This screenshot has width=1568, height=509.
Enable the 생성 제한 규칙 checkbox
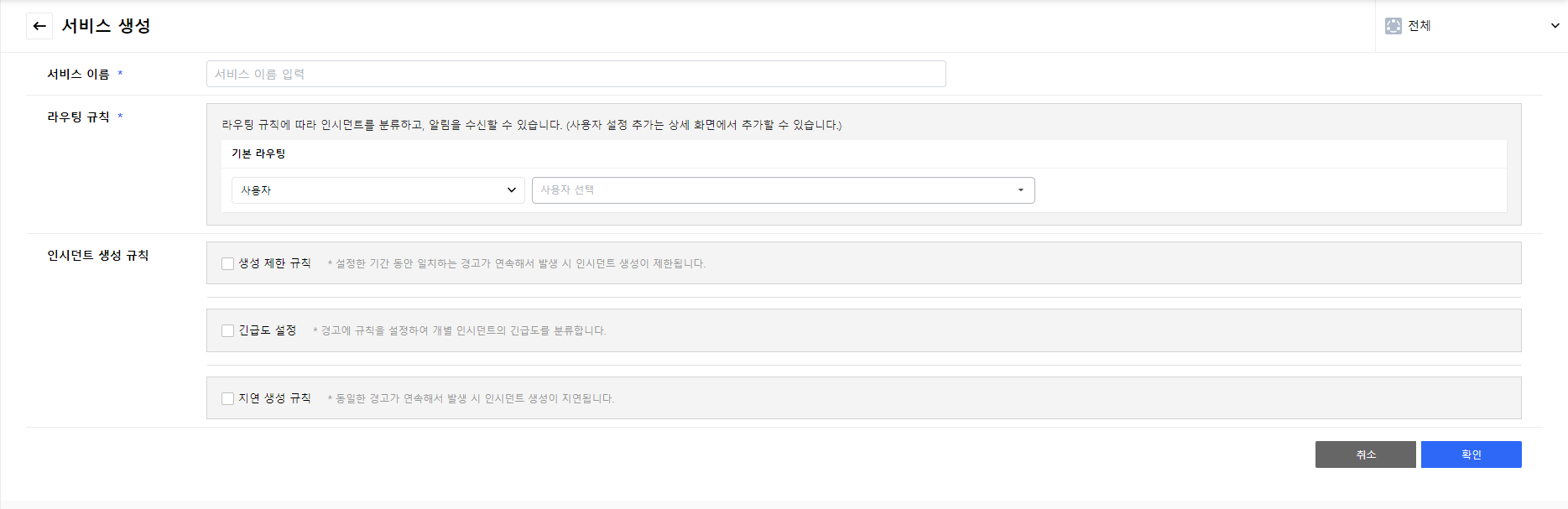227,263
